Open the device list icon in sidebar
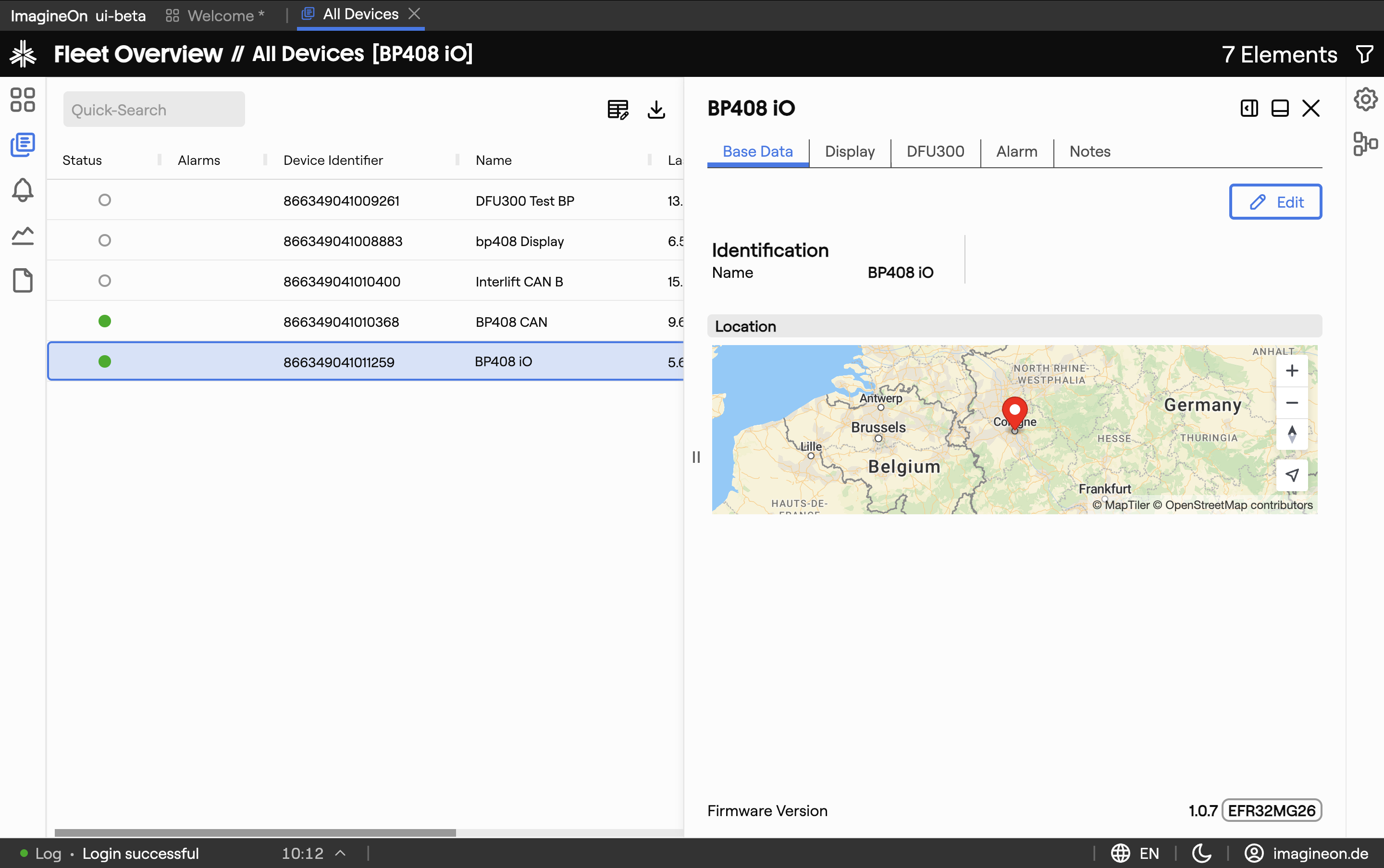The width and height of the screenshot is (1384, 868). 23,145
